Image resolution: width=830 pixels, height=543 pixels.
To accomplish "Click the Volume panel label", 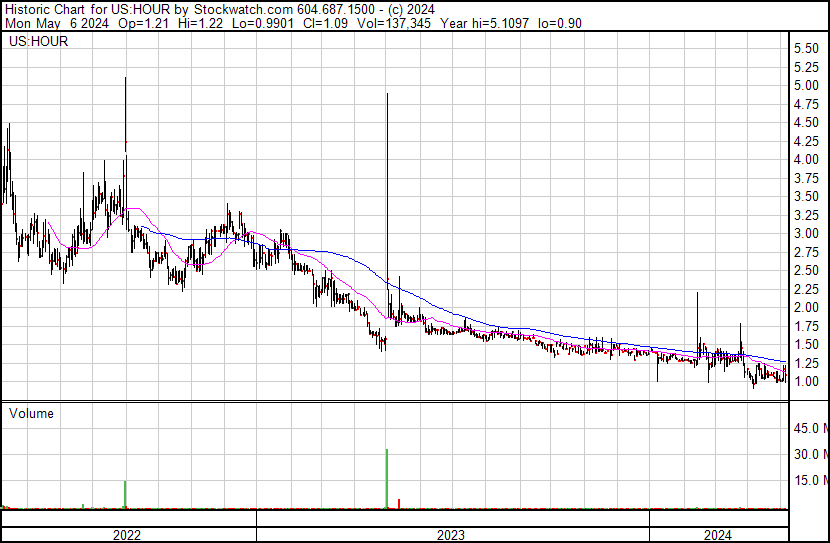I will coord(31,413).
